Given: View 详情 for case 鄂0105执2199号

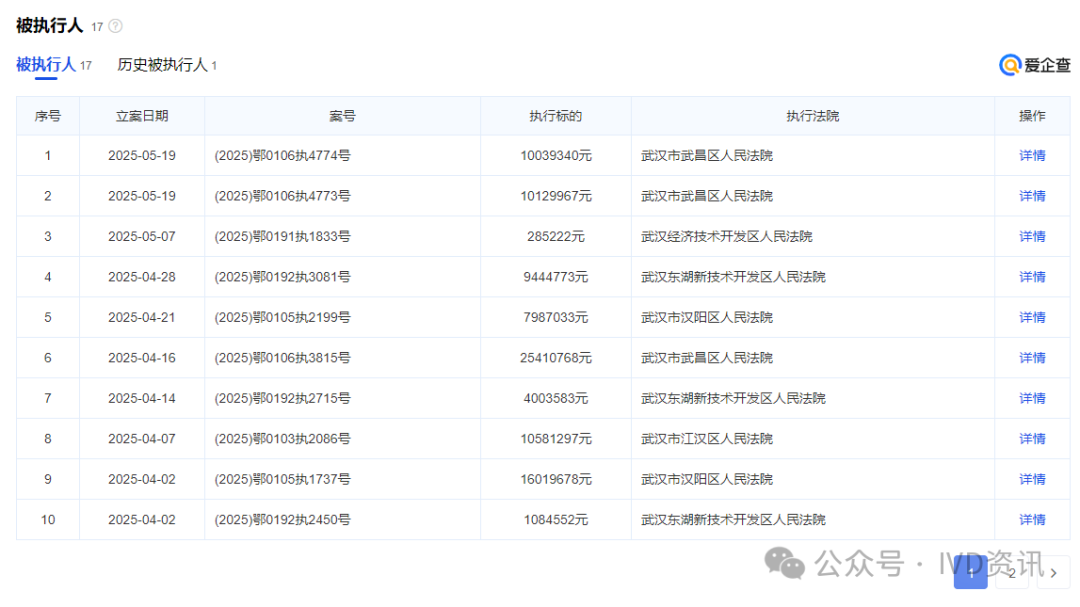Looking at the screenshot, I should (x=1032, y=318).
